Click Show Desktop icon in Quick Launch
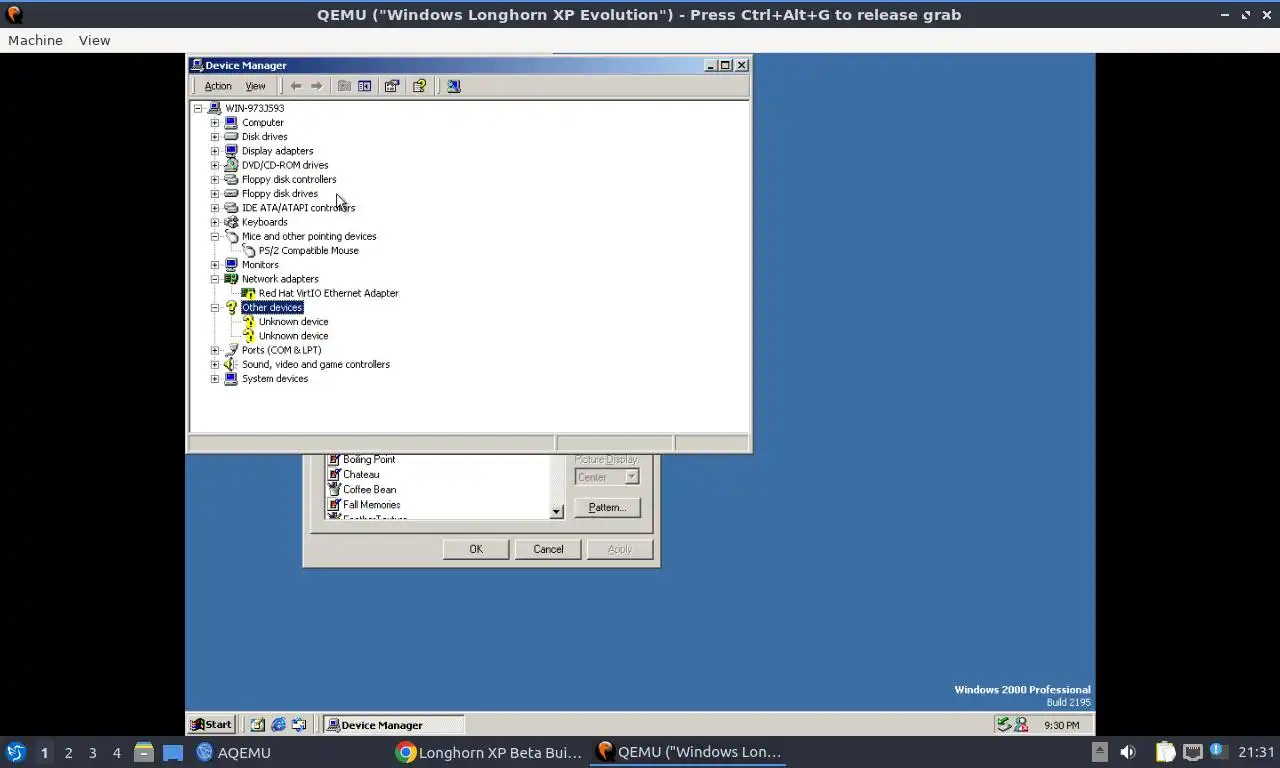 (x=258, y=725)
